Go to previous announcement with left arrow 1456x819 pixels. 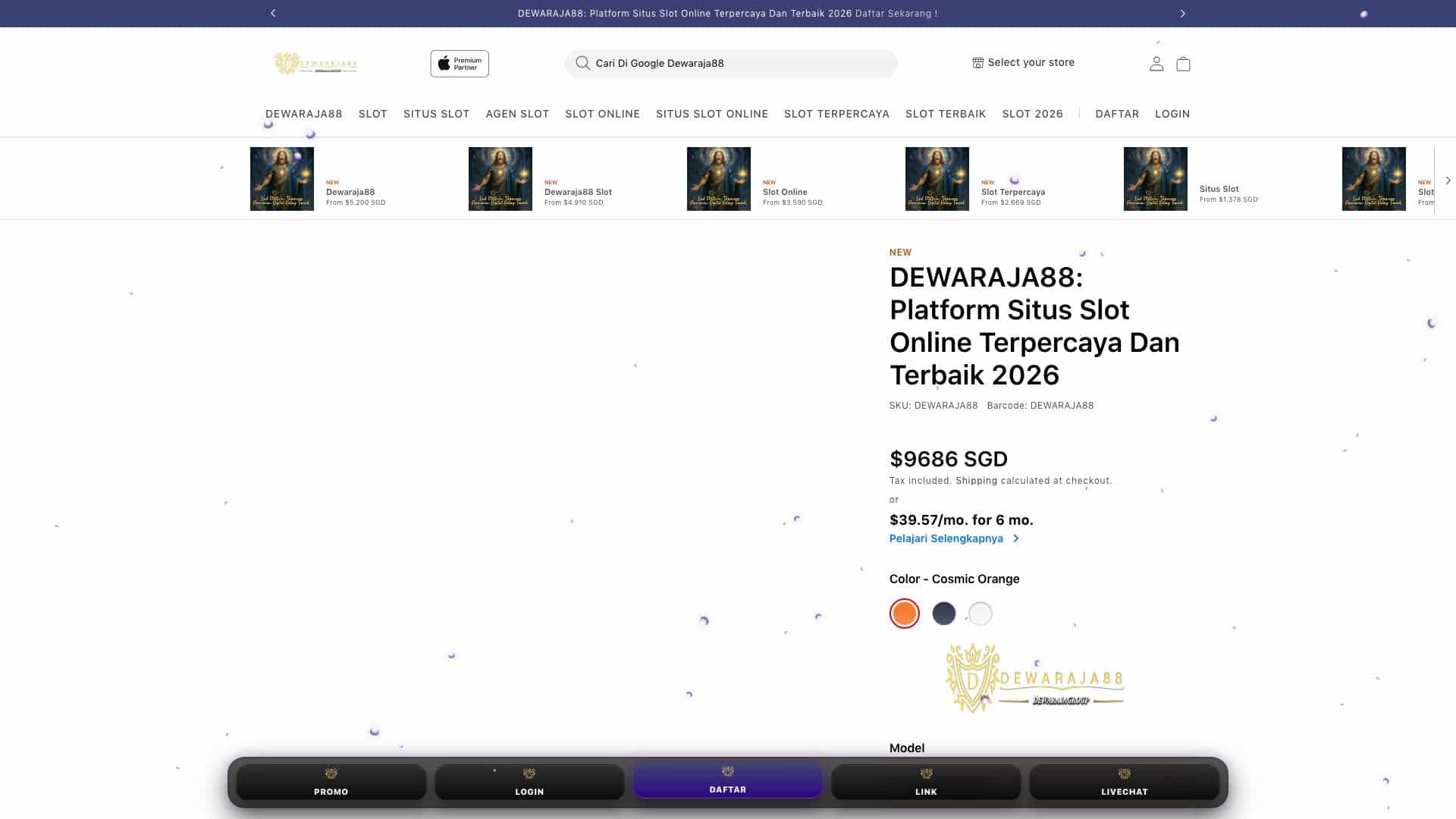[273, 13]
